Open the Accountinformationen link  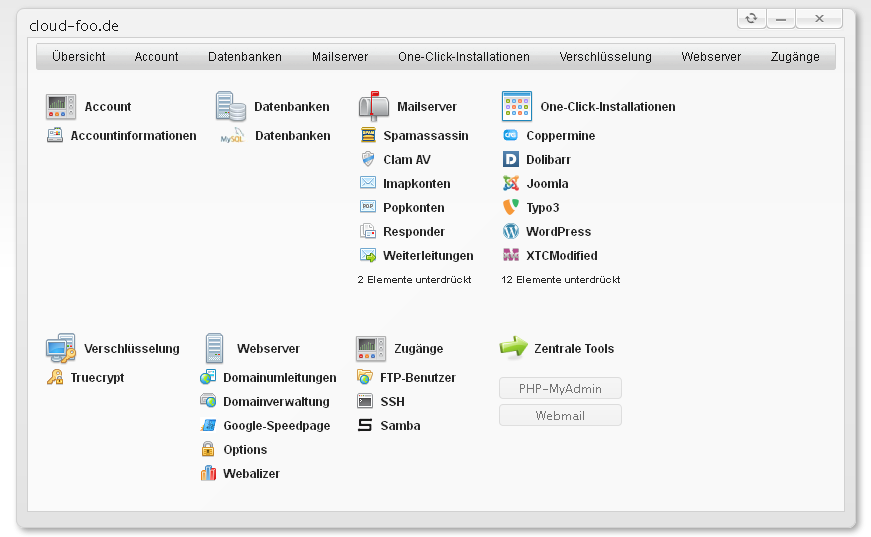click(x=133, y=135)
